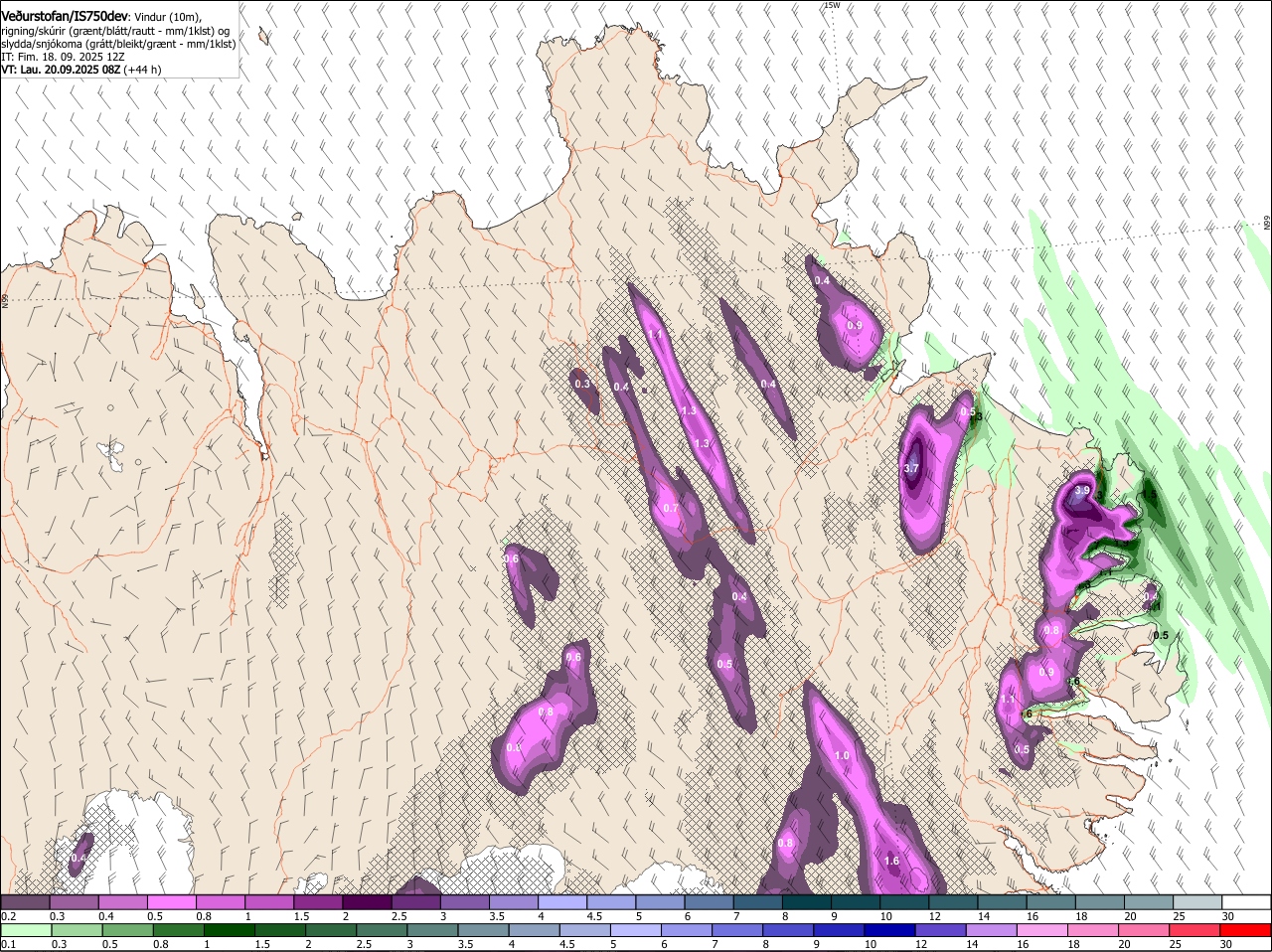Screen dimensions: 1272x952
Task: Pick the darkest green 1 swatch in lower legend
Action: (230, 930)
